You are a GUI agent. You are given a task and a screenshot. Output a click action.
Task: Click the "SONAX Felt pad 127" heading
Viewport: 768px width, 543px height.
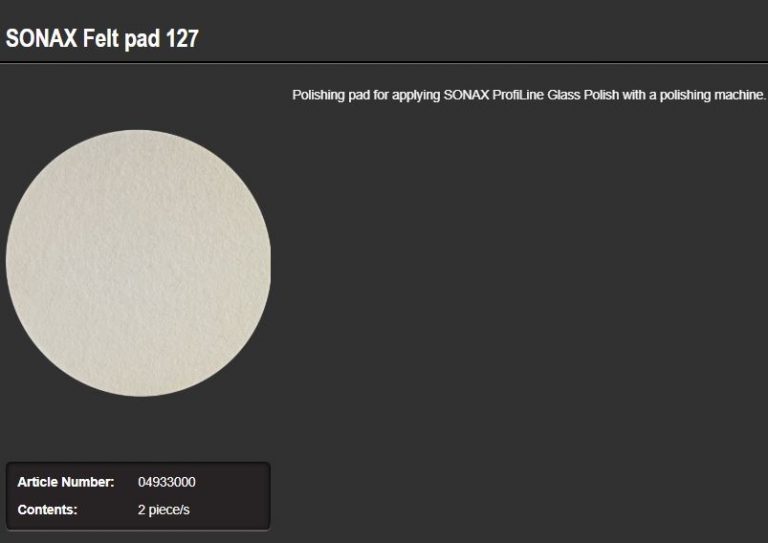pyautogui.click(x=102, y=39)
